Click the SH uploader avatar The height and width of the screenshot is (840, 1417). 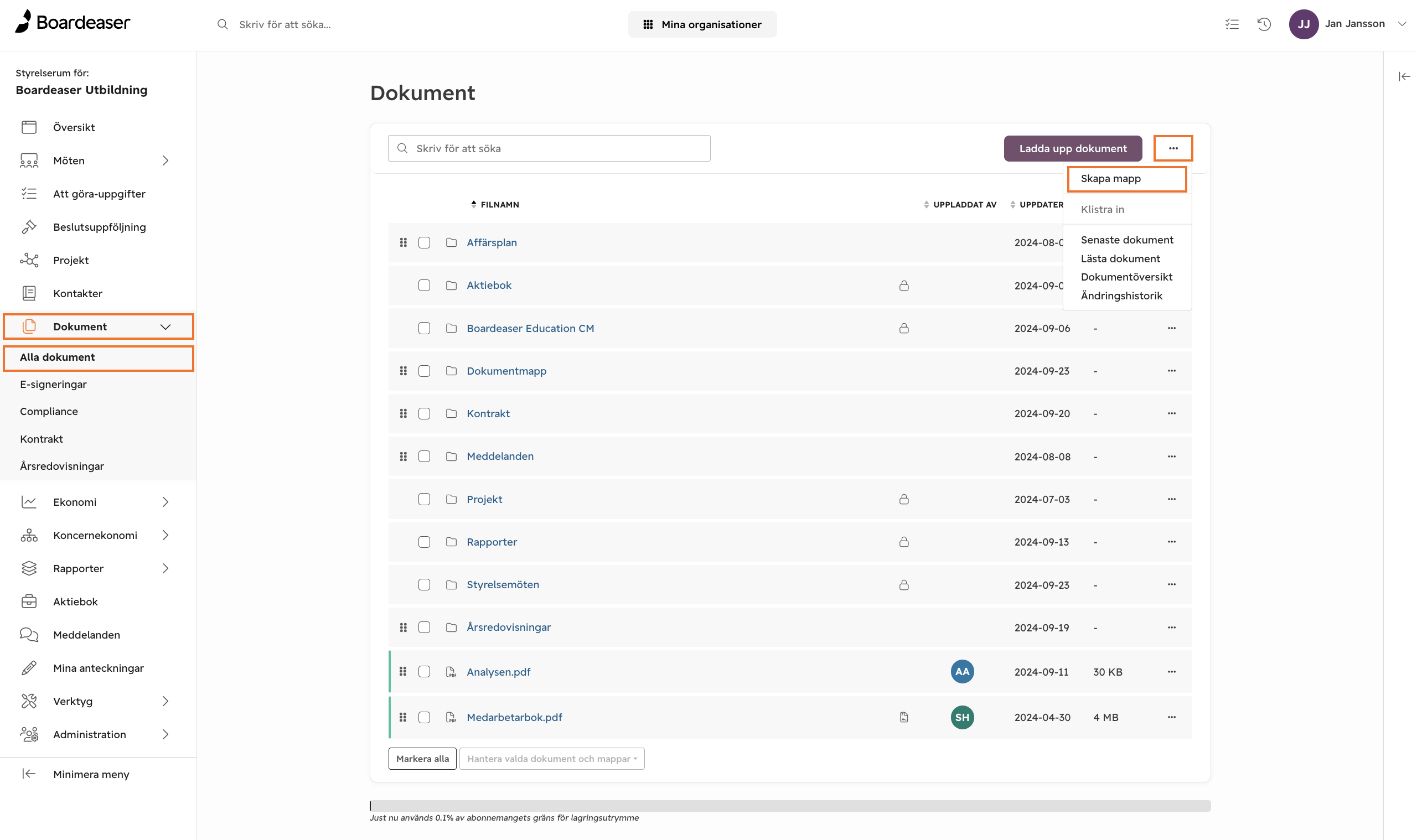point(963,717)
